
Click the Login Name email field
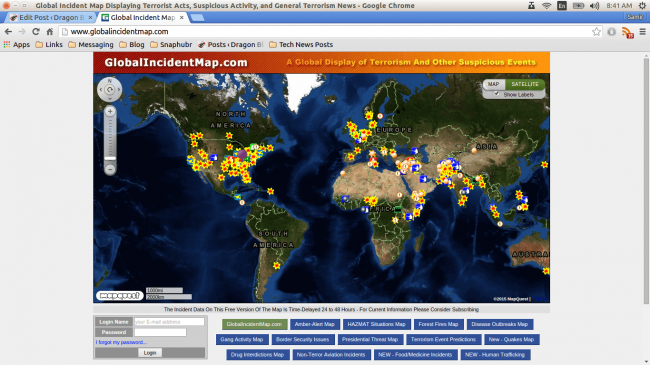pyautogui.click(x=169, y=321)
